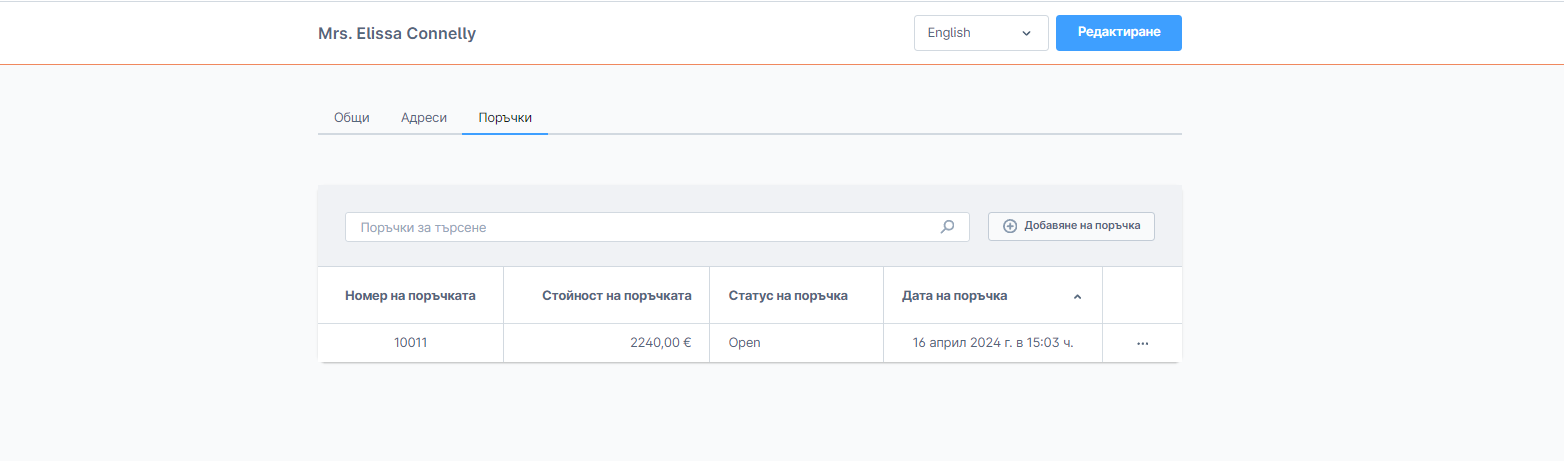Open the English language dropdown

coord(980,33)
